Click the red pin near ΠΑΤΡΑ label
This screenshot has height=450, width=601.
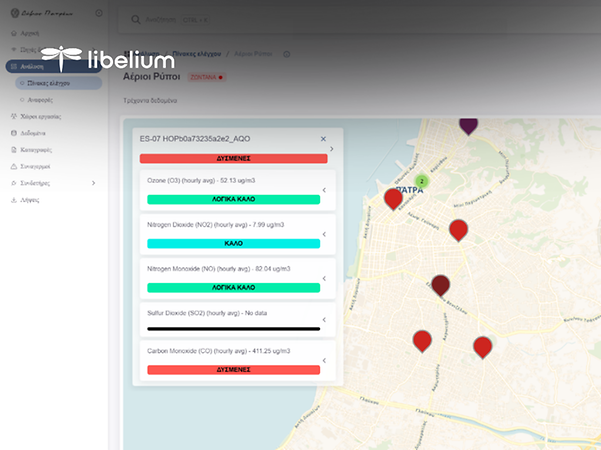coord(393,199)
